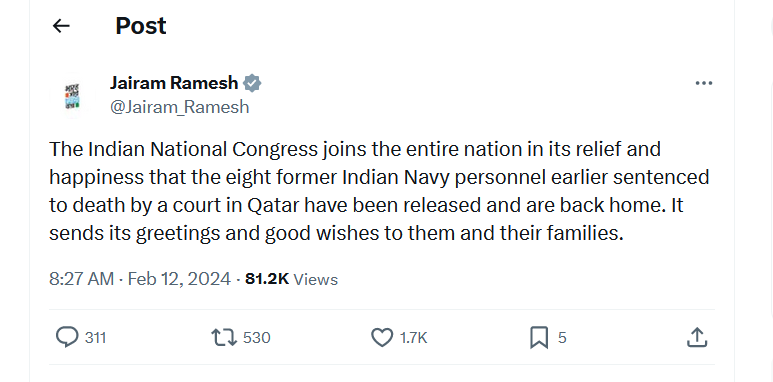The width and height of the screenshot is (773, 382).
Task: Click the word Views beside 81.2K
Action: [x=316, y=279]
